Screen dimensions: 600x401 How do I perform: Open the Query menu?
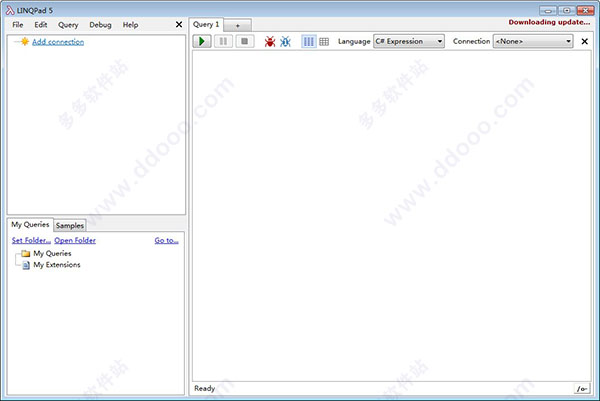point(68,25)
